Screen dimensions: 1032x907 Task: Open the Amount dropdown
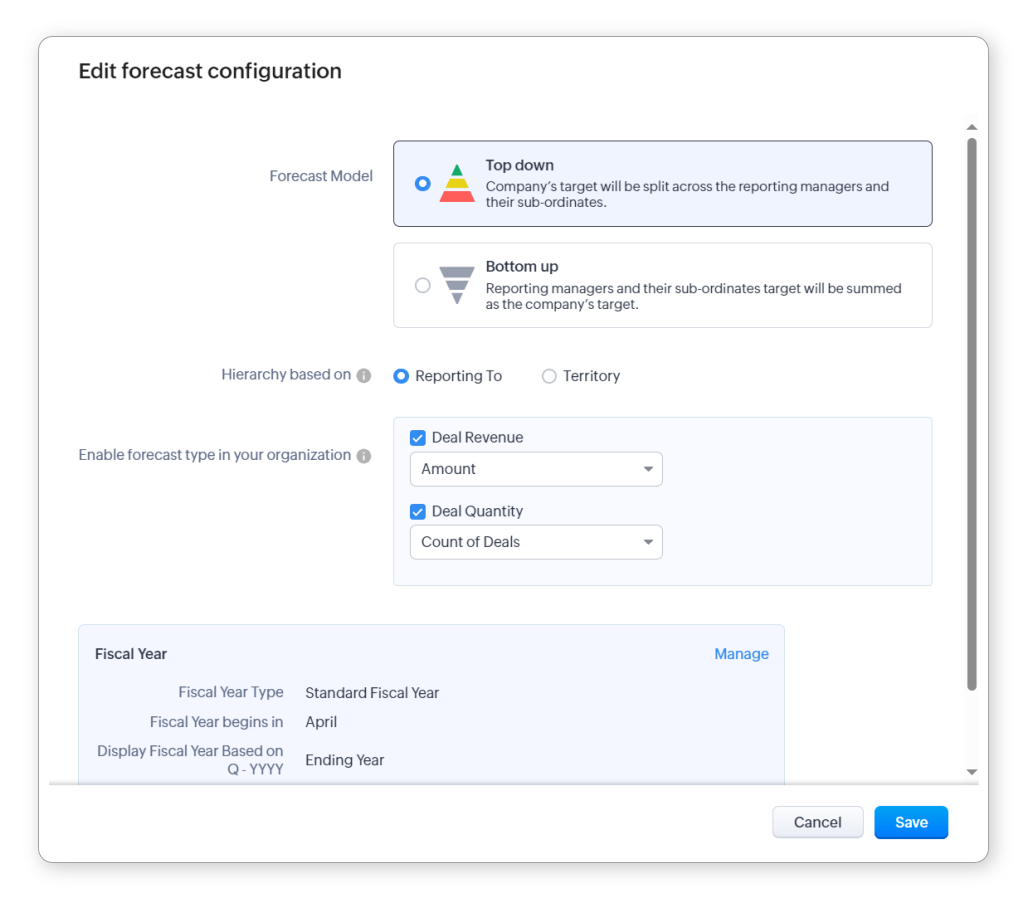point(536,469)
